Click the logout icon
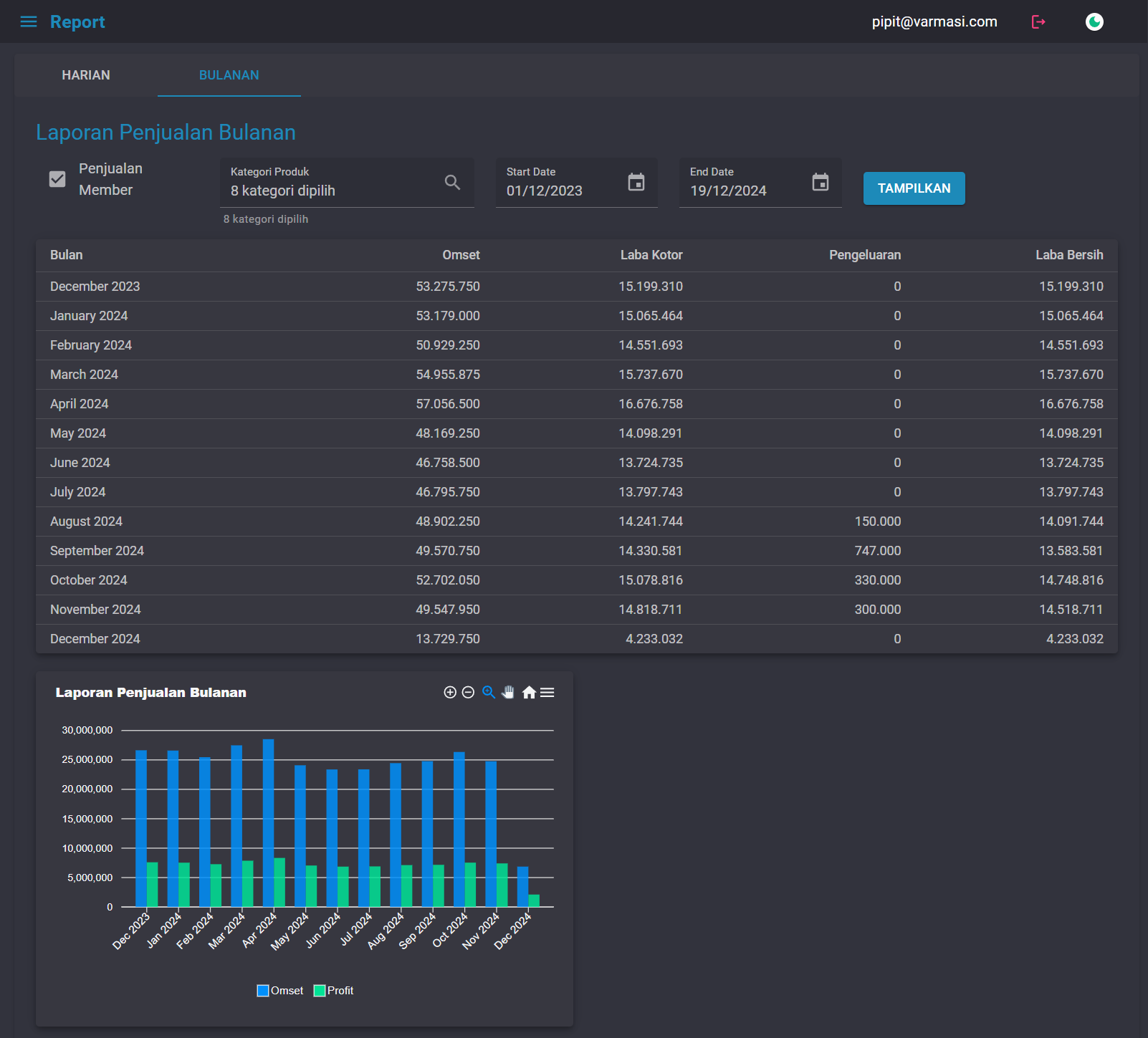The width and height of the screenshot is (1148, 1038). [x=1038, y=21]
